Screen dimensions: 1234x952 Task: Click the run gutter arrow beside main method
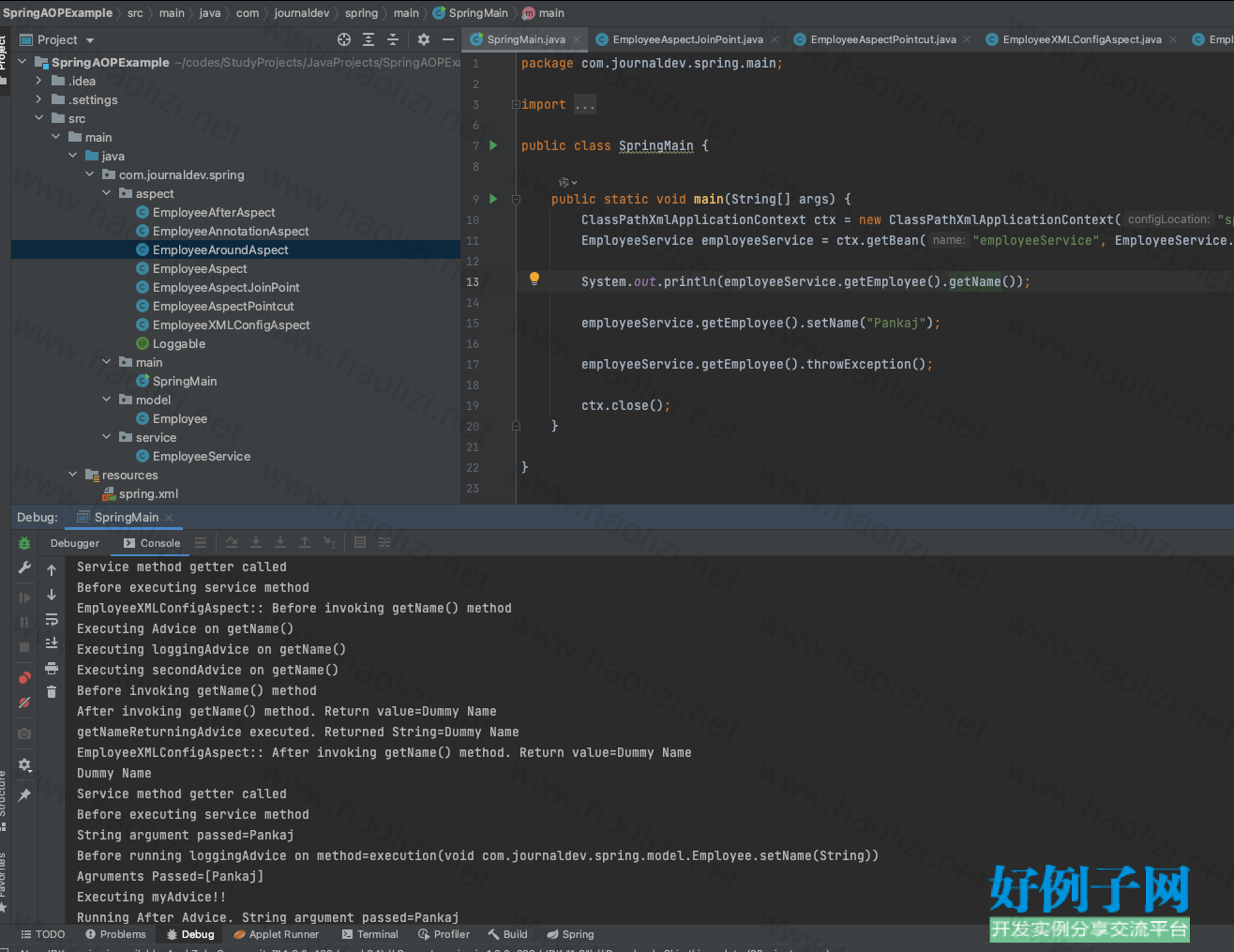[493, 199]
